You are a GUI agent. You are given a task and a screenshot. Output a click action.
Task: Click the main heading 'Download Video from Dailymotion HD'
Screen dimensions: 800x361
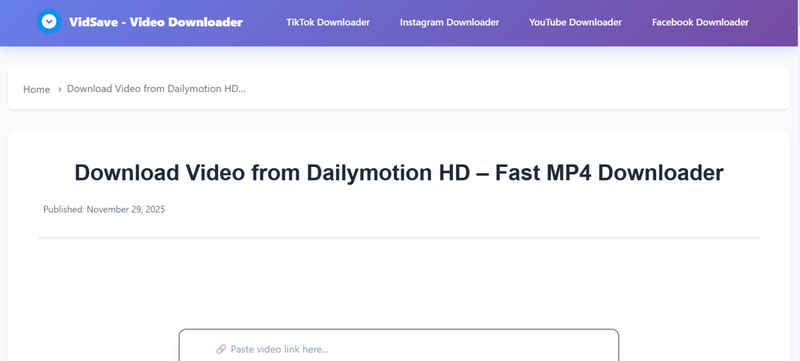coord(399,173)
